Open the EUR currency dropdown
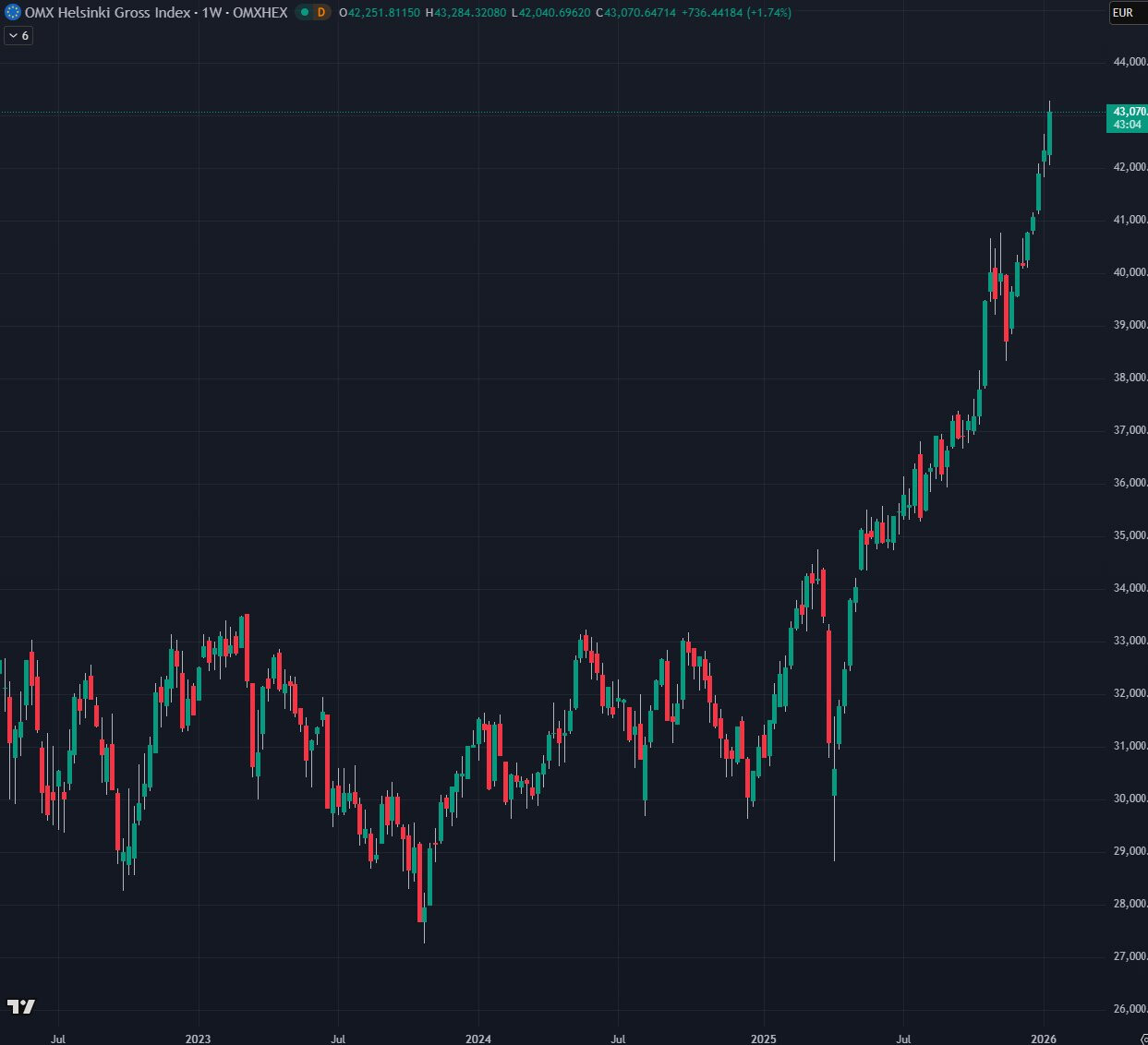The image size is (1148, 1045). tap(1123, 13)
